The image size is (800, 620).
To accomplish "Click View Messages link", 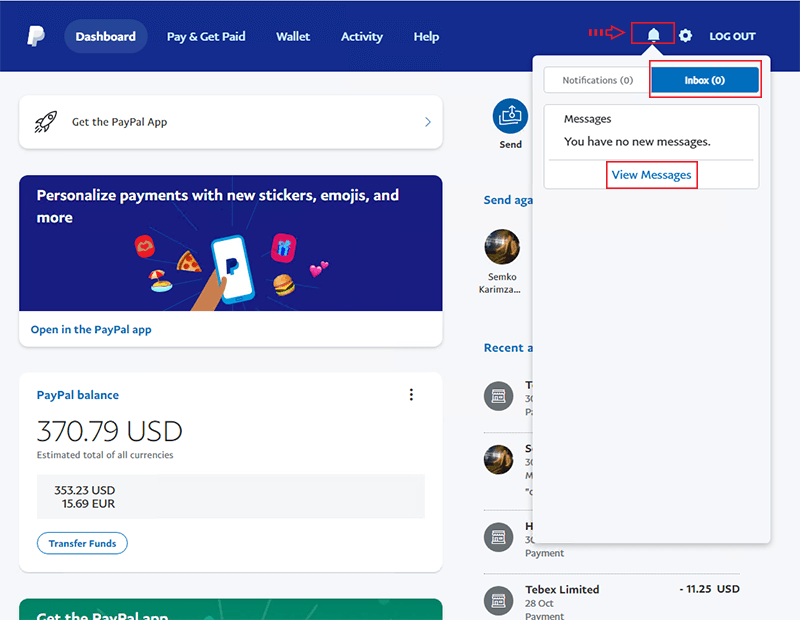I will [652, 175].
